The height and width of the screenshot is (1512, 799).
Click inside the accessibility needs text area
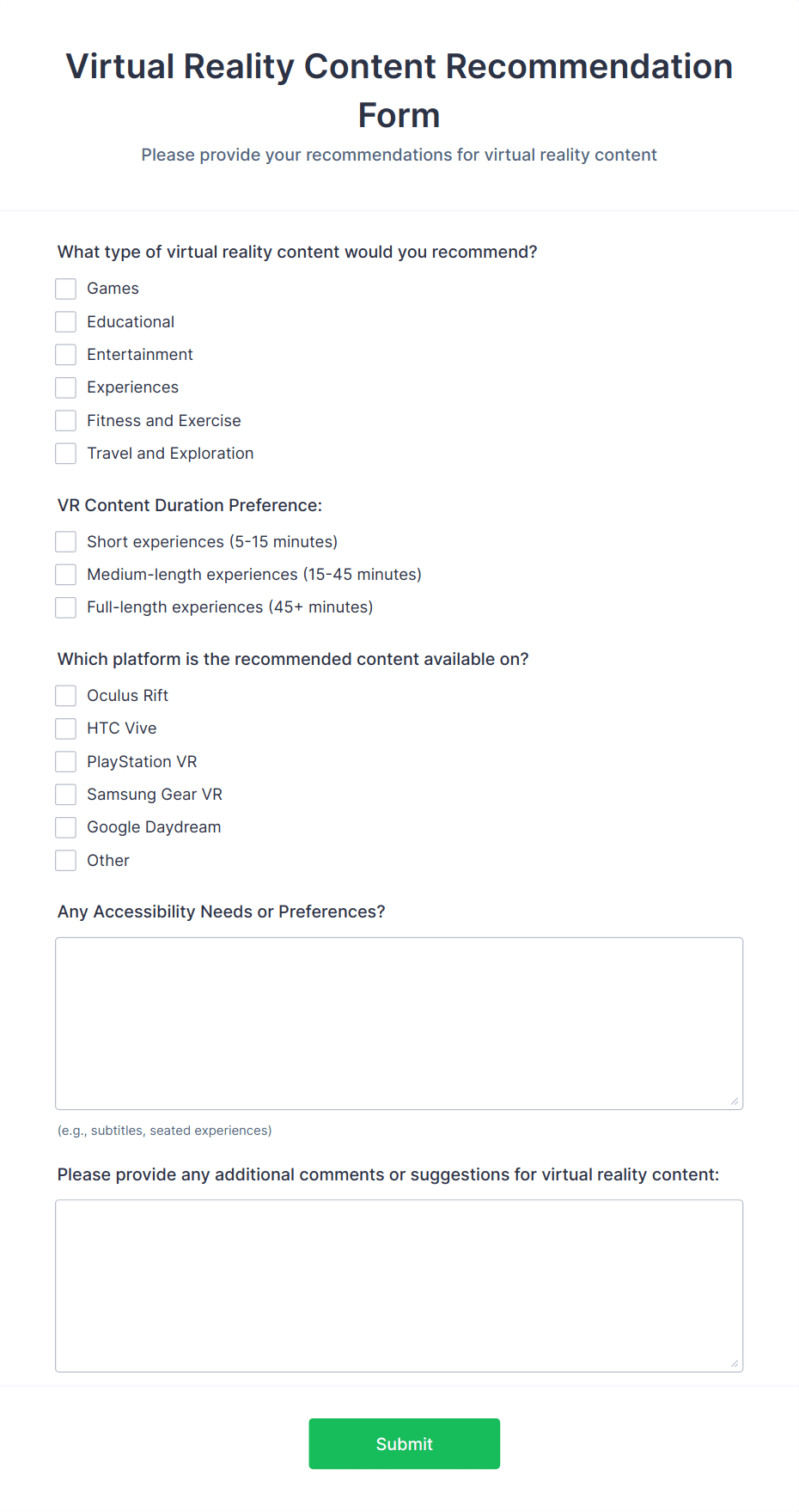click(399, 1022)
